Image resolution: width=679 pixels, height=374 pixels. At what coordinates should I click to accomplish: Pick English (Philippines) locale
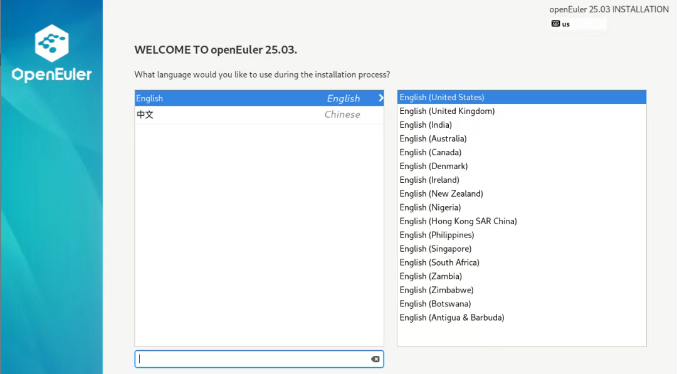[521, 235]
